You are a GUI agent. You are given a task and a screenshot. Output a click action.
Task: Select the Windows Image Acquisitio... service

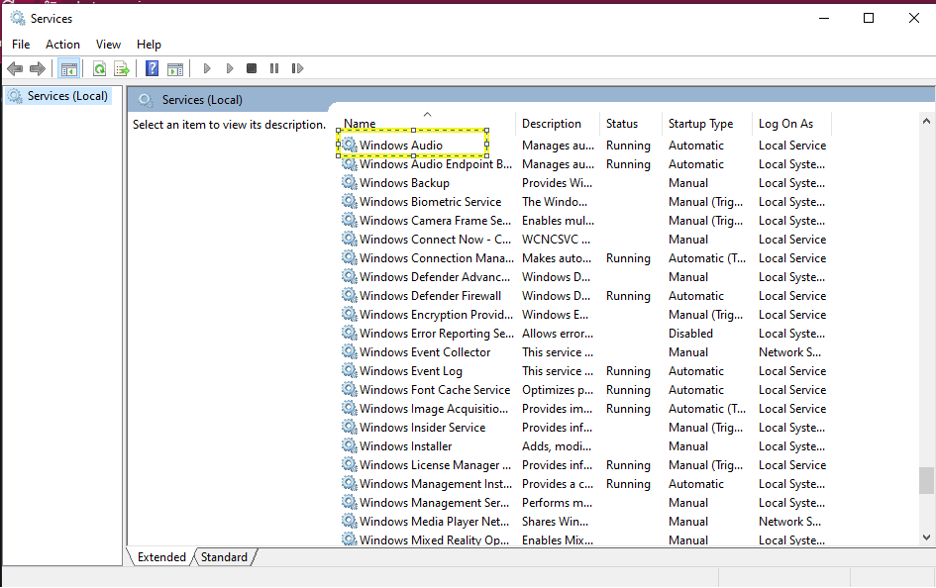[x=433, y=408]
